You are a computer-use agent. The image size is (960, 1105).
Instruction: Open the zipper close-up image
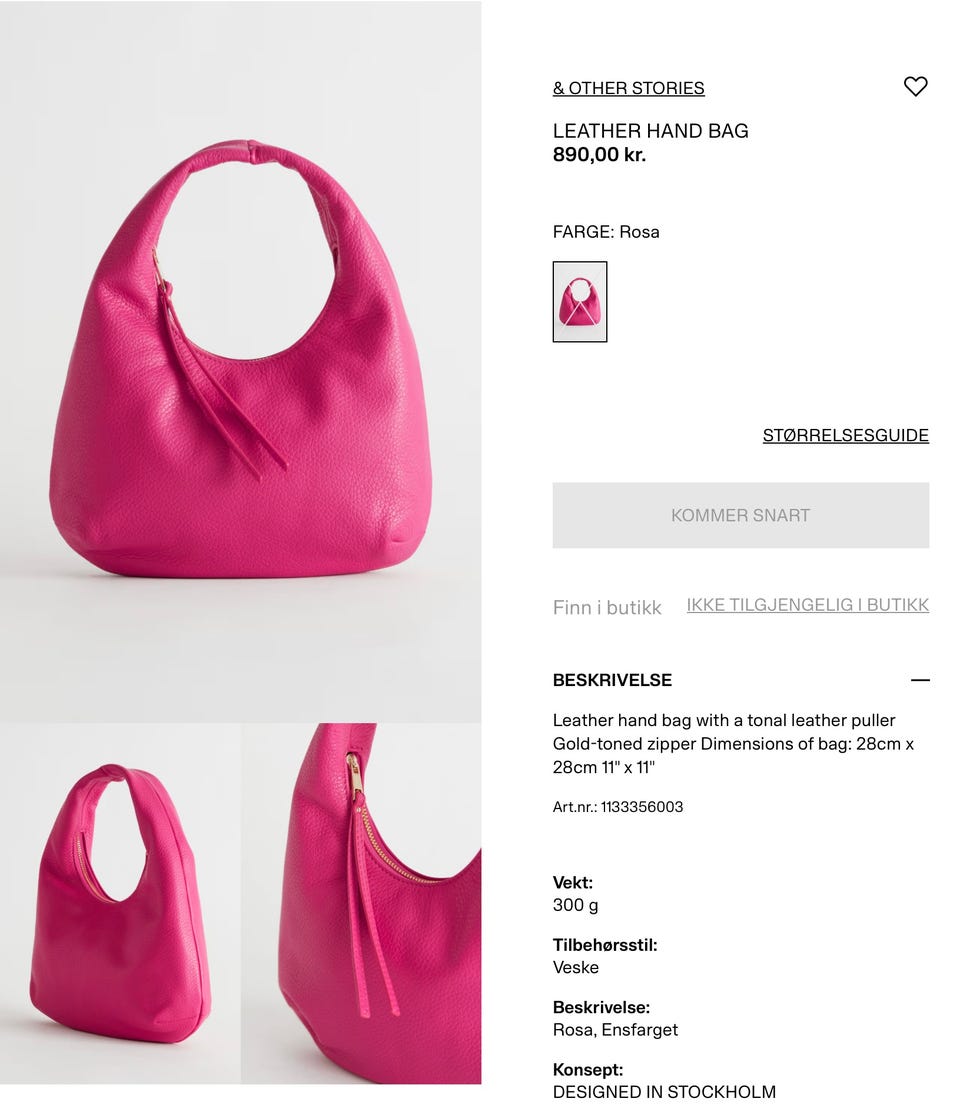click(x=362, y=903)
